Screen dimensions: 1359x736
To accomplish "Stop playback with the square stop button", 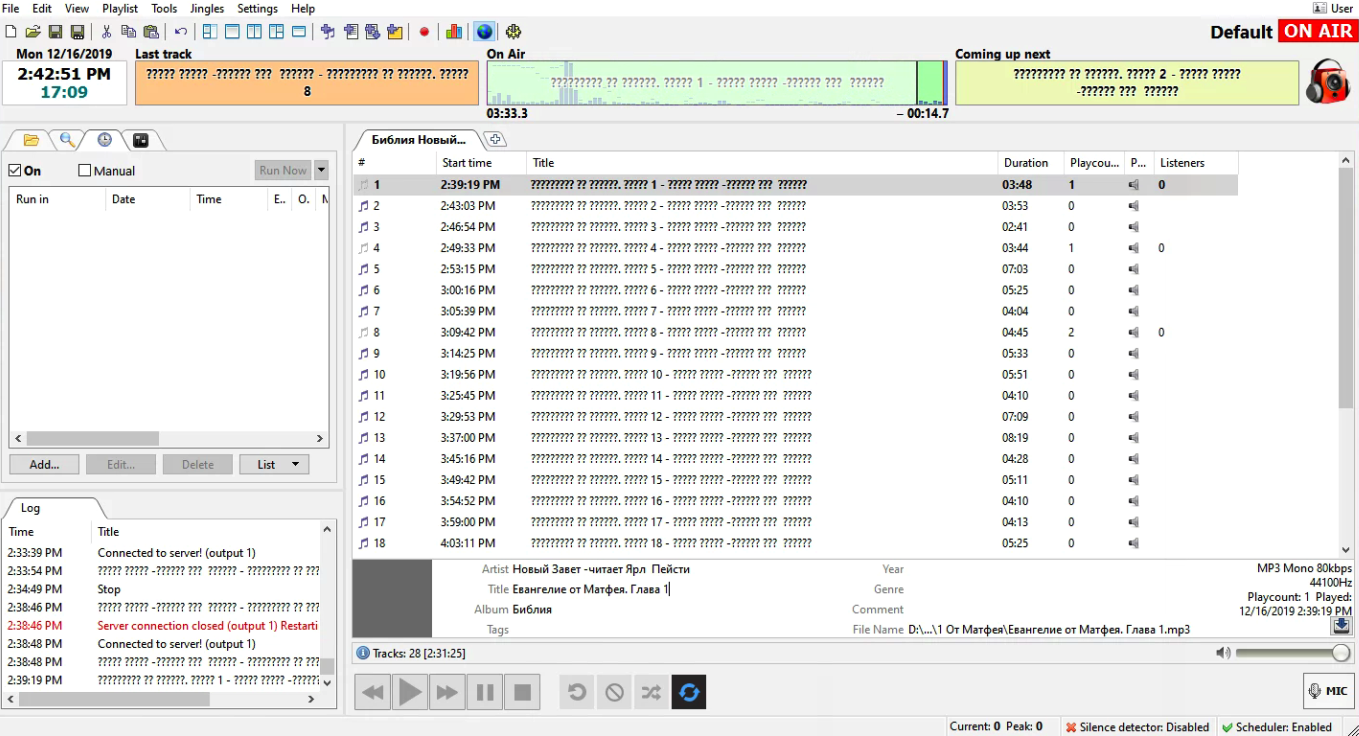I will click(522, 692).
